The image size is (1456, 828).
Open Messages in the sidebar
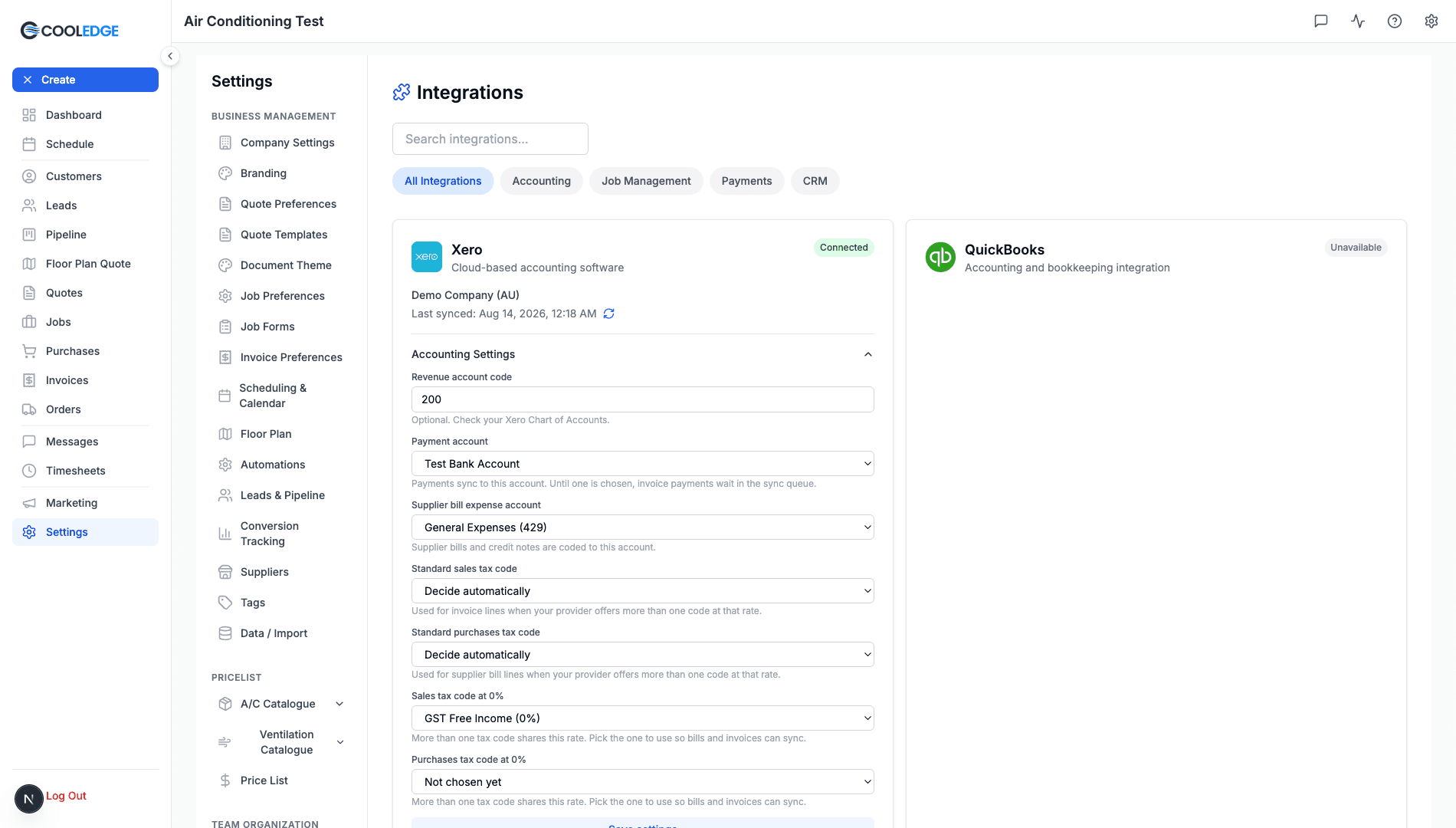point(85,442)
